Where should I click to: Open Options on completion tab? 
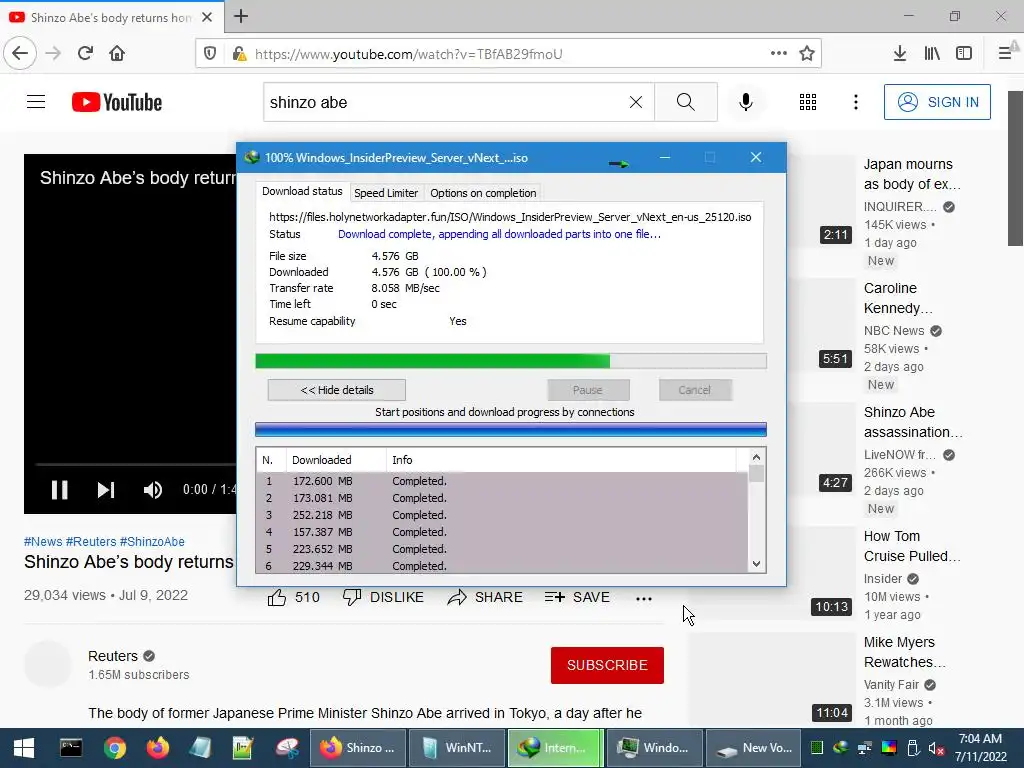(x=483, y=193)
